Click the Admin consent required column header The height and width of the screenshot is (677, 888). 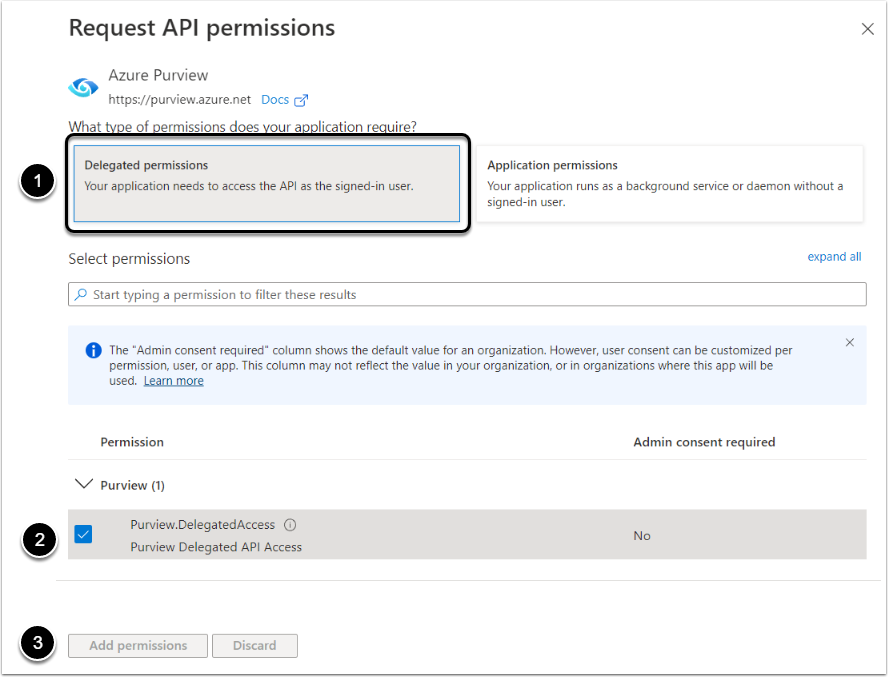click(x=704, y=442)
